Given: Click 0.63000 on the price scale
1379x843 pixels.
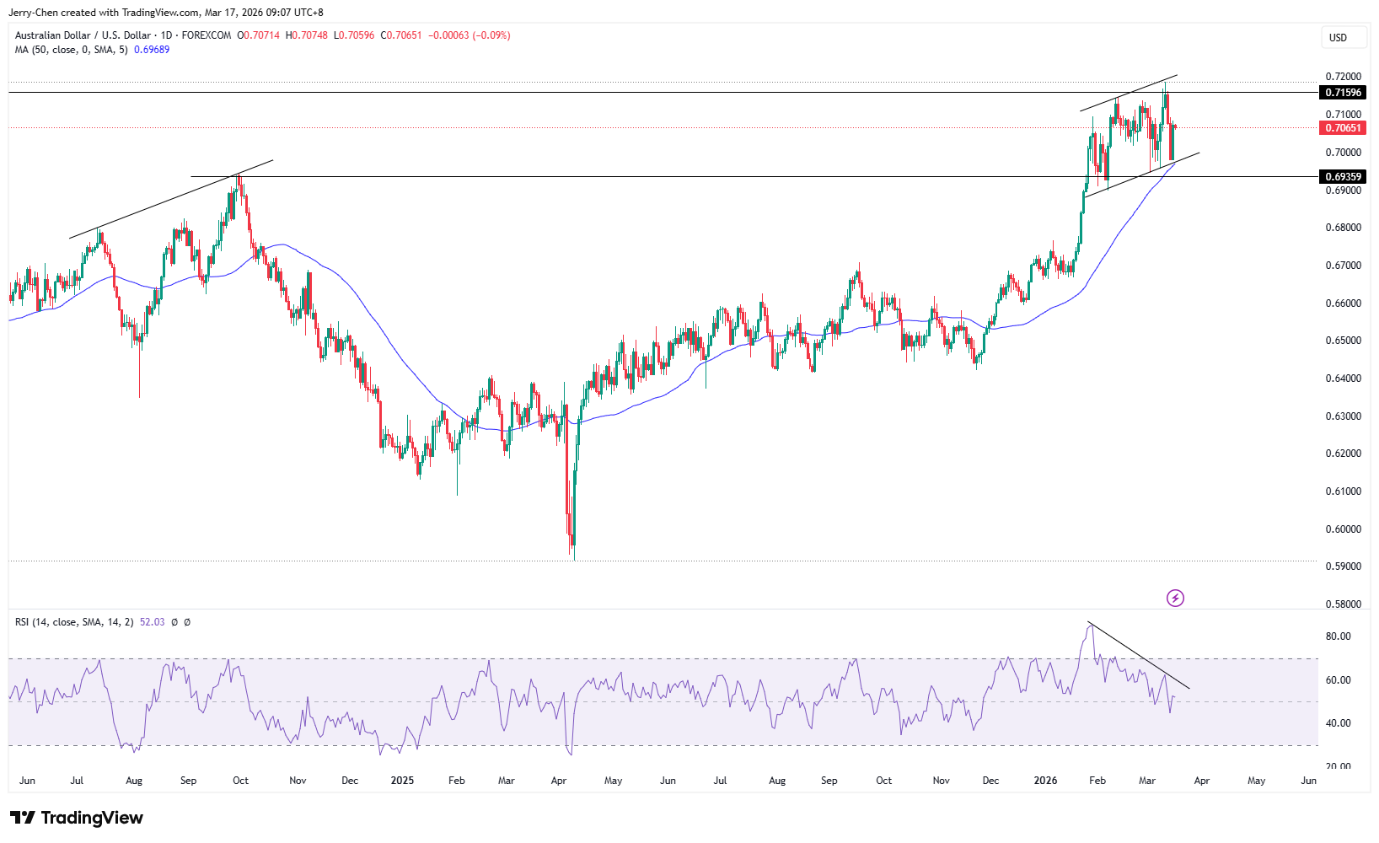Looking at the screenshot, I should [1342, 416].
